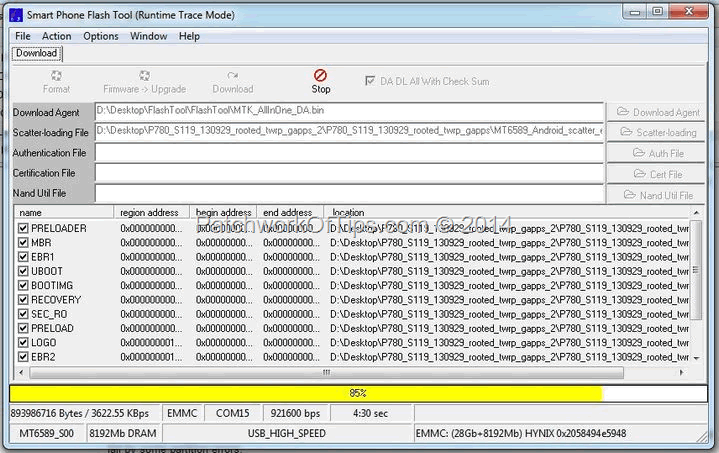Uncheck the EBR2 partition checkbox
This screenshot has width=719, height=453.
pos(23,357)
